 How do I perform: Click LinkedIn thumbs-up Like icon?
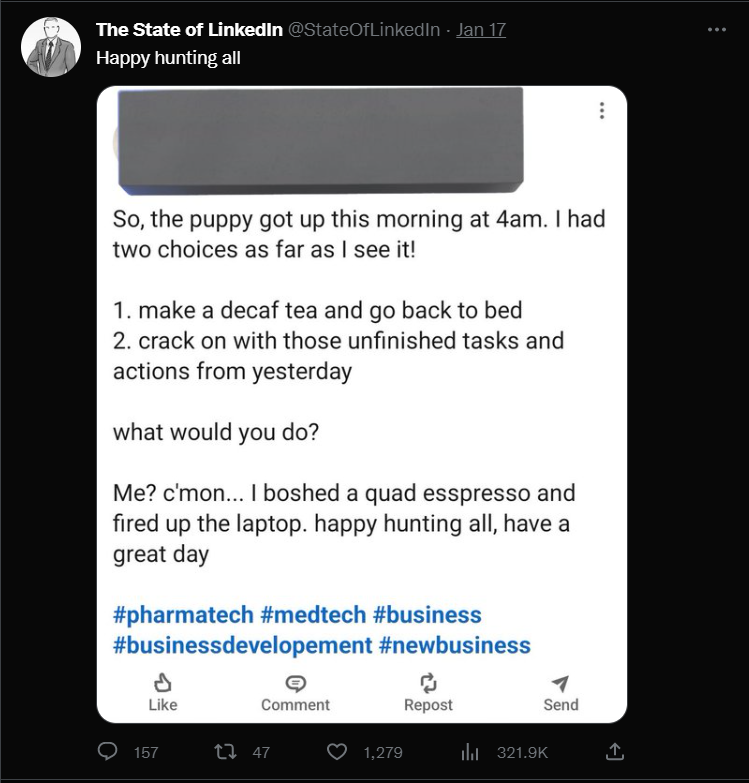click(162, 683)
